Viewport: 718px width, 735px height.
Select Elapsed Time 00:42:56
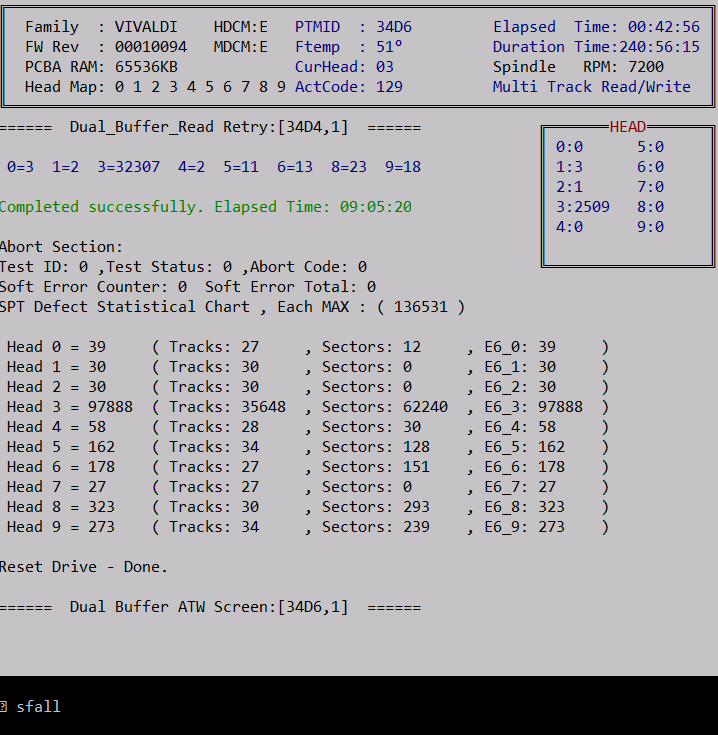click(x=664, y=27)
